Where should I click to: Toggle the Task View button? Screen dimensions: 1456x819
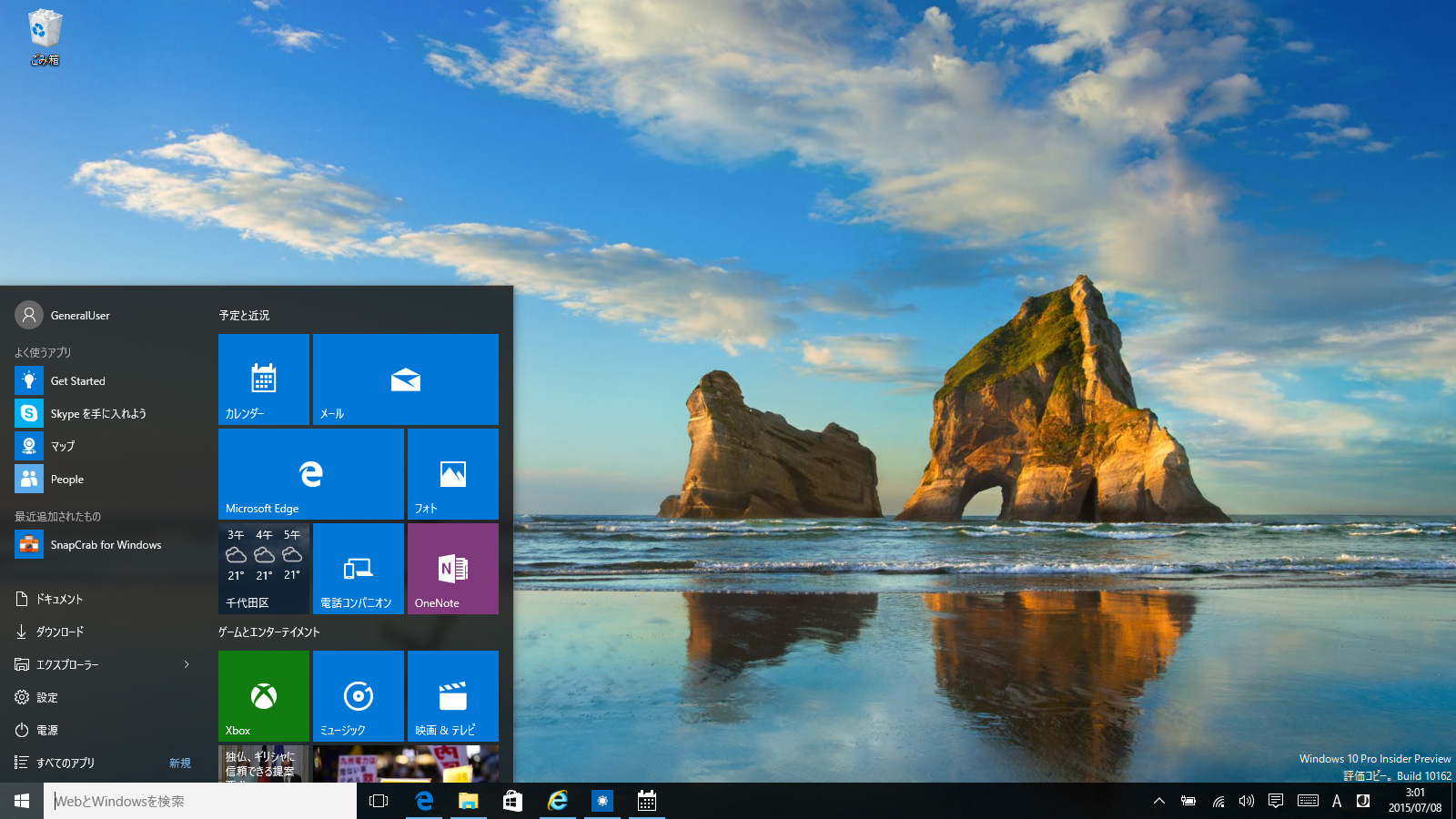379,801
